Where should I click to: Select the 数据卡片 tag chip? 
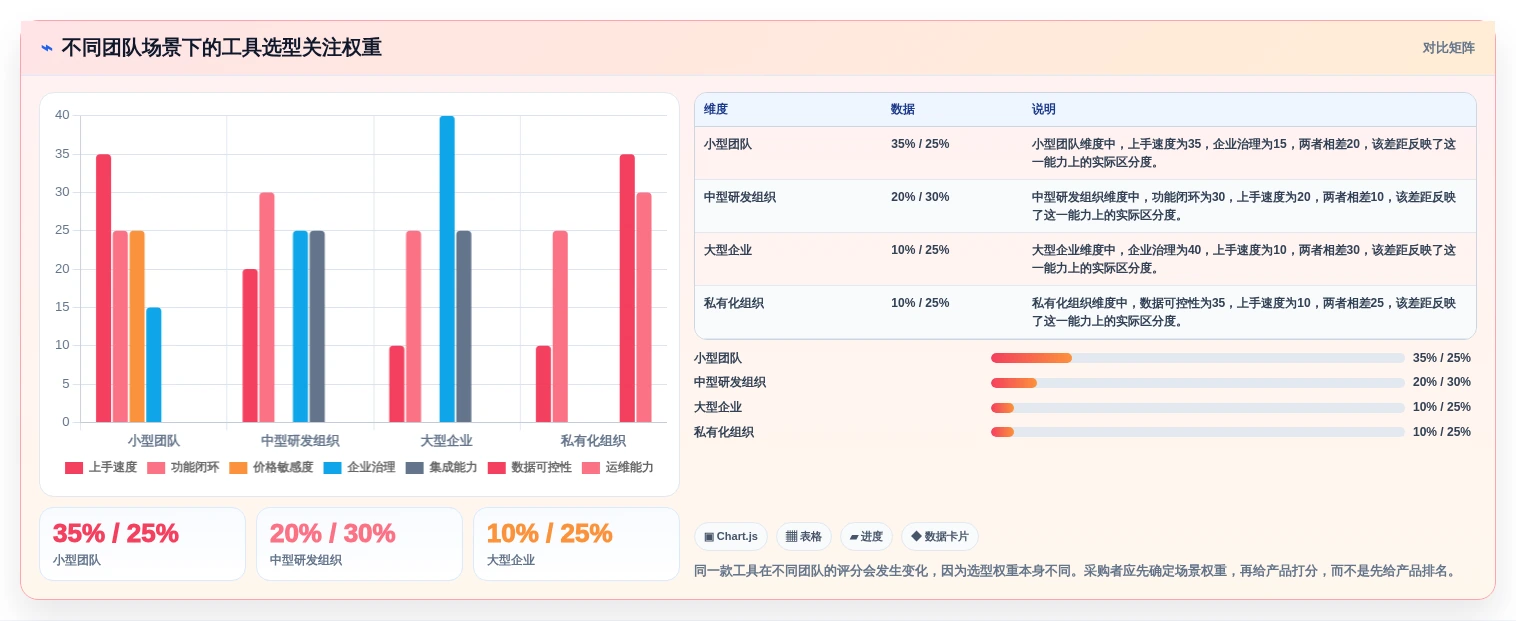(x=940, y=537)
